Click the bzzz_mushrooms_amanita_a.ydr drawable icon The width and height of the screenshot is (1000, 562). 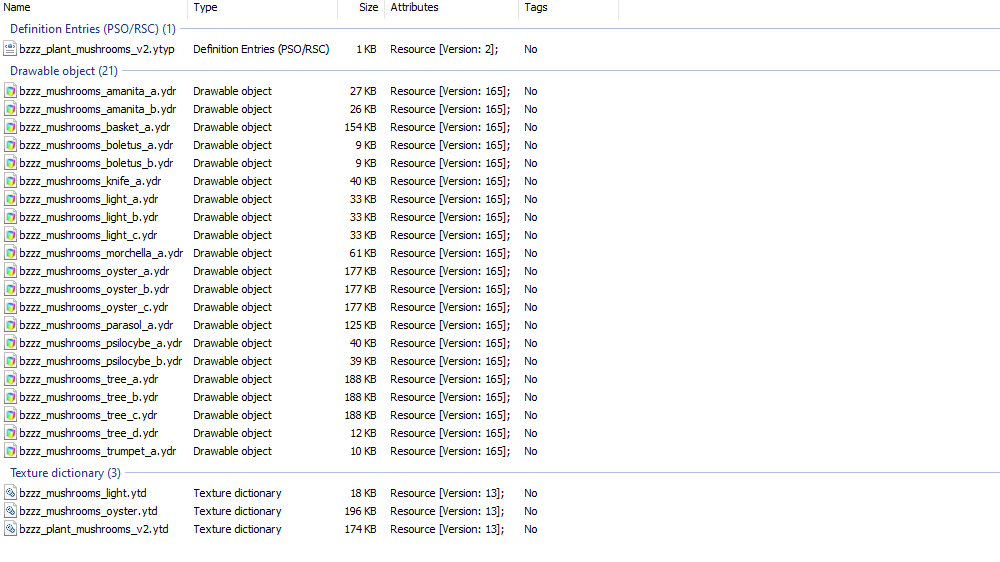pos(10,91)
